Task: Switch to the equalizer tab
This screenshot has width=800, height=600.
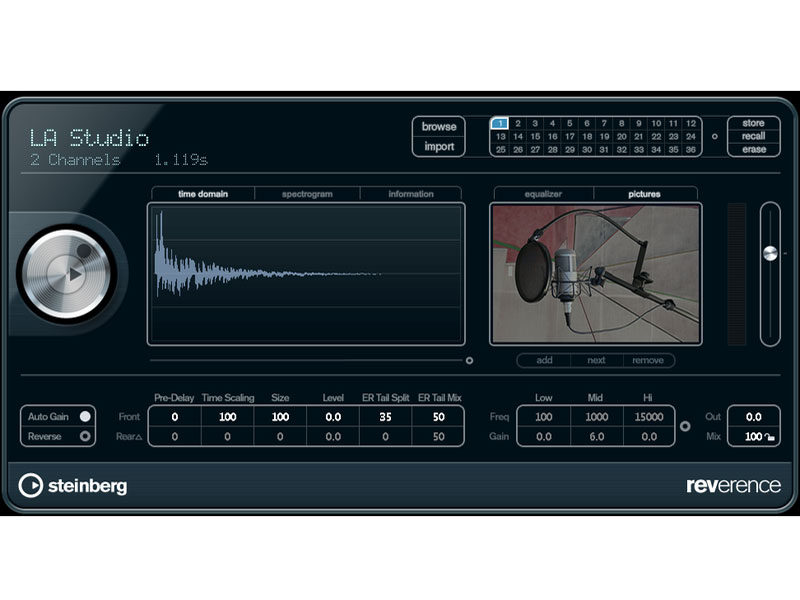Action: coord(546,193)
